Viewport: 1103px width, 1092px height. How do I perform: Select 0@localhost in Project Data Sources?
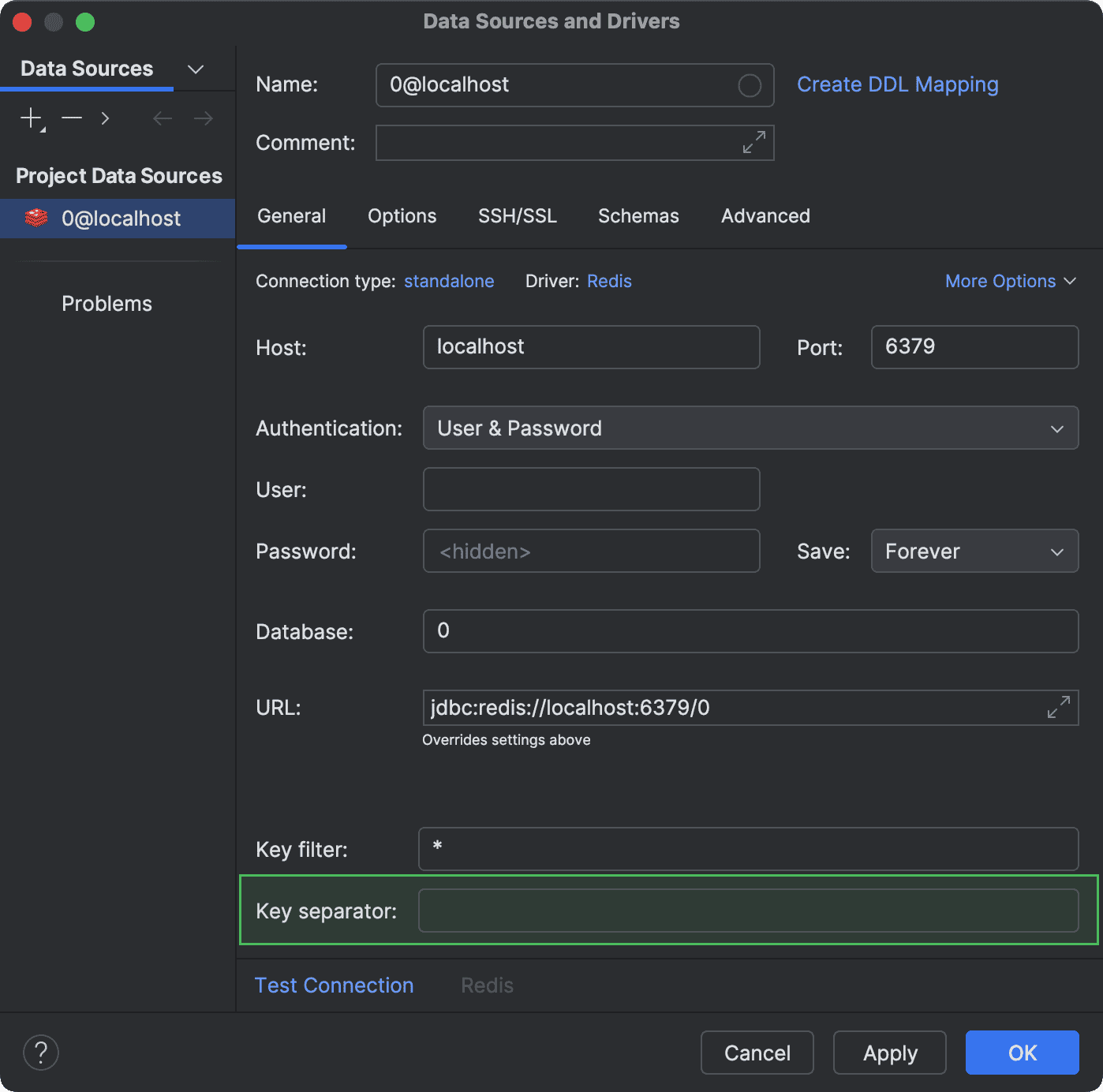pyautogui.click(x=121, y=219)
